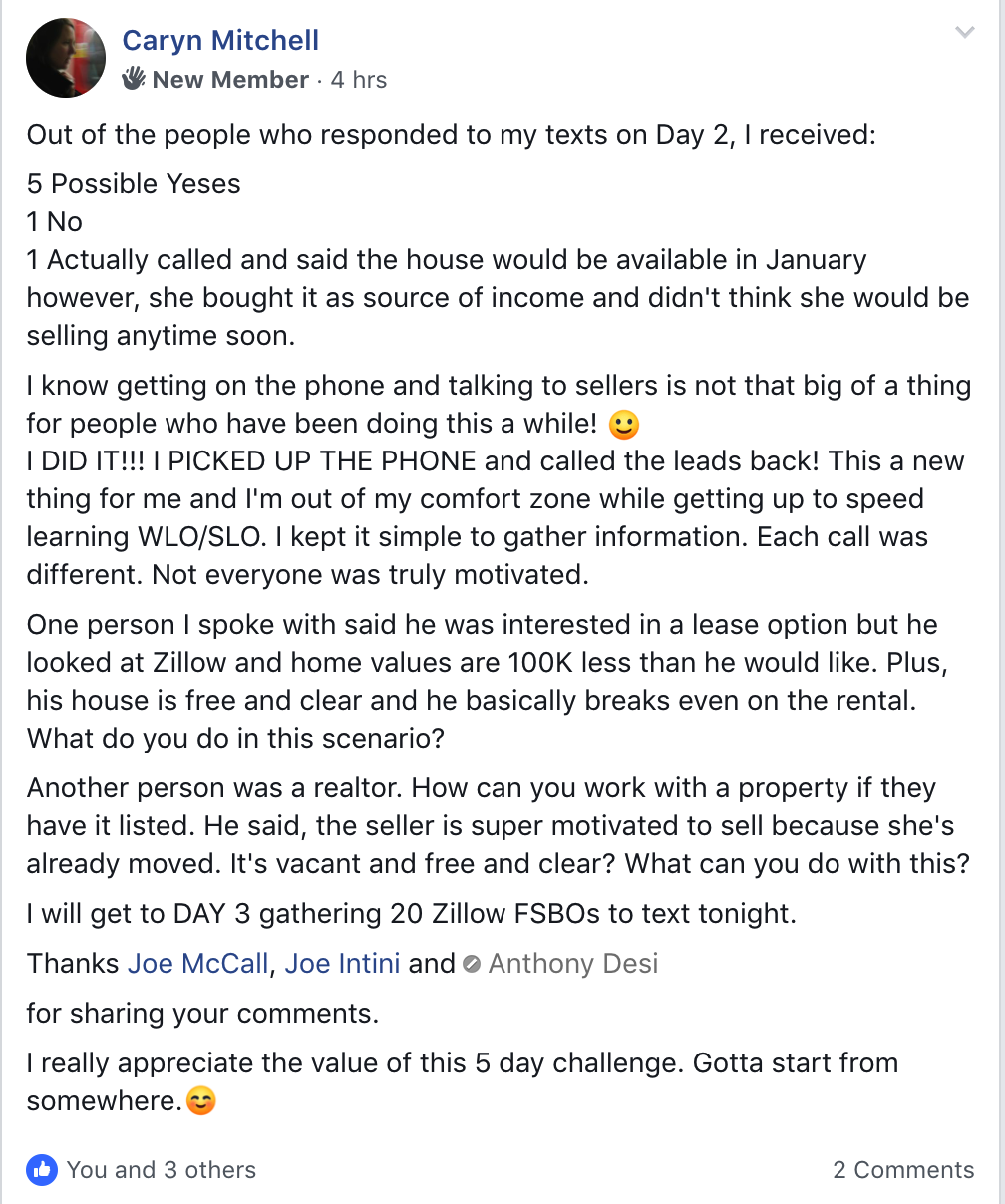
Task: Open Caryn Mitchell's profile picture
Action: 66,59
